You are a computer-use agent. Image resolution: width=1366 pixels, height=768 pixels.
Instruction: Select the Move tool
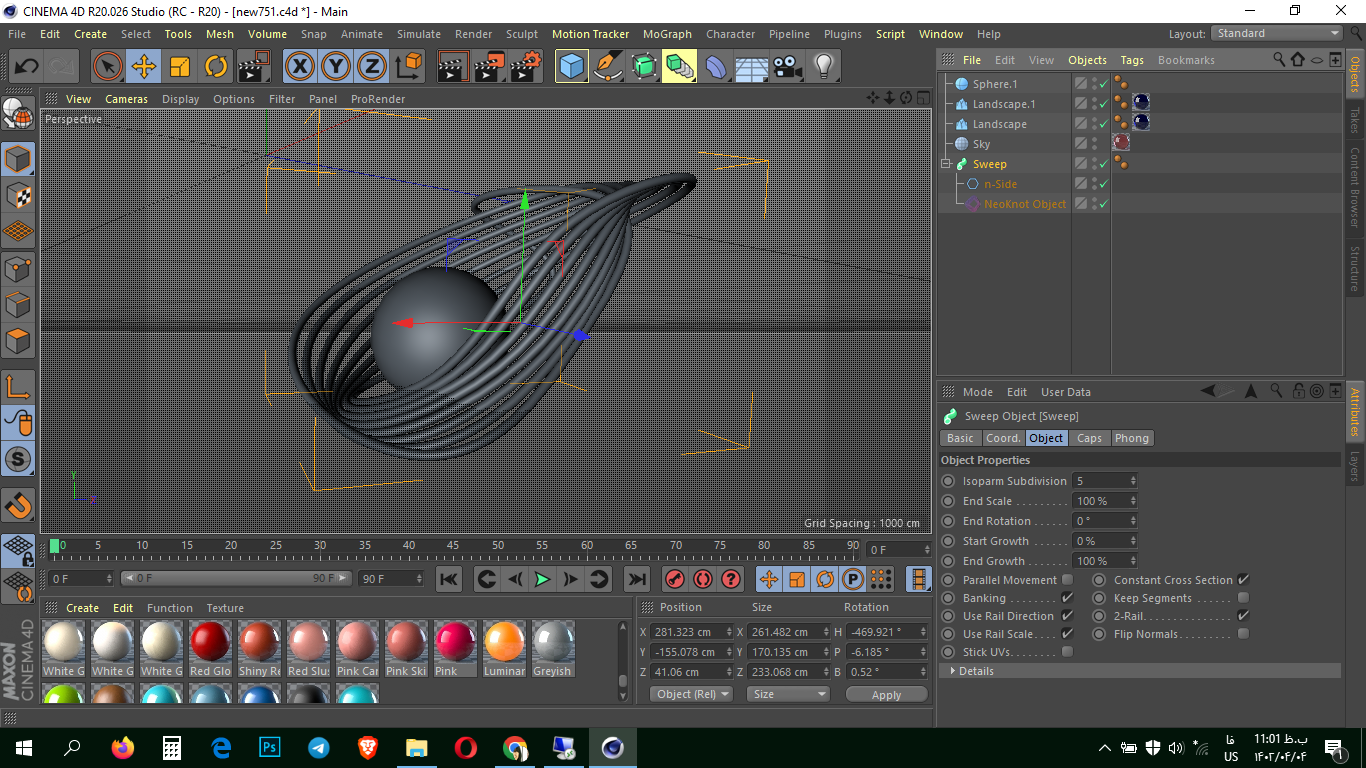click(141, 66)
